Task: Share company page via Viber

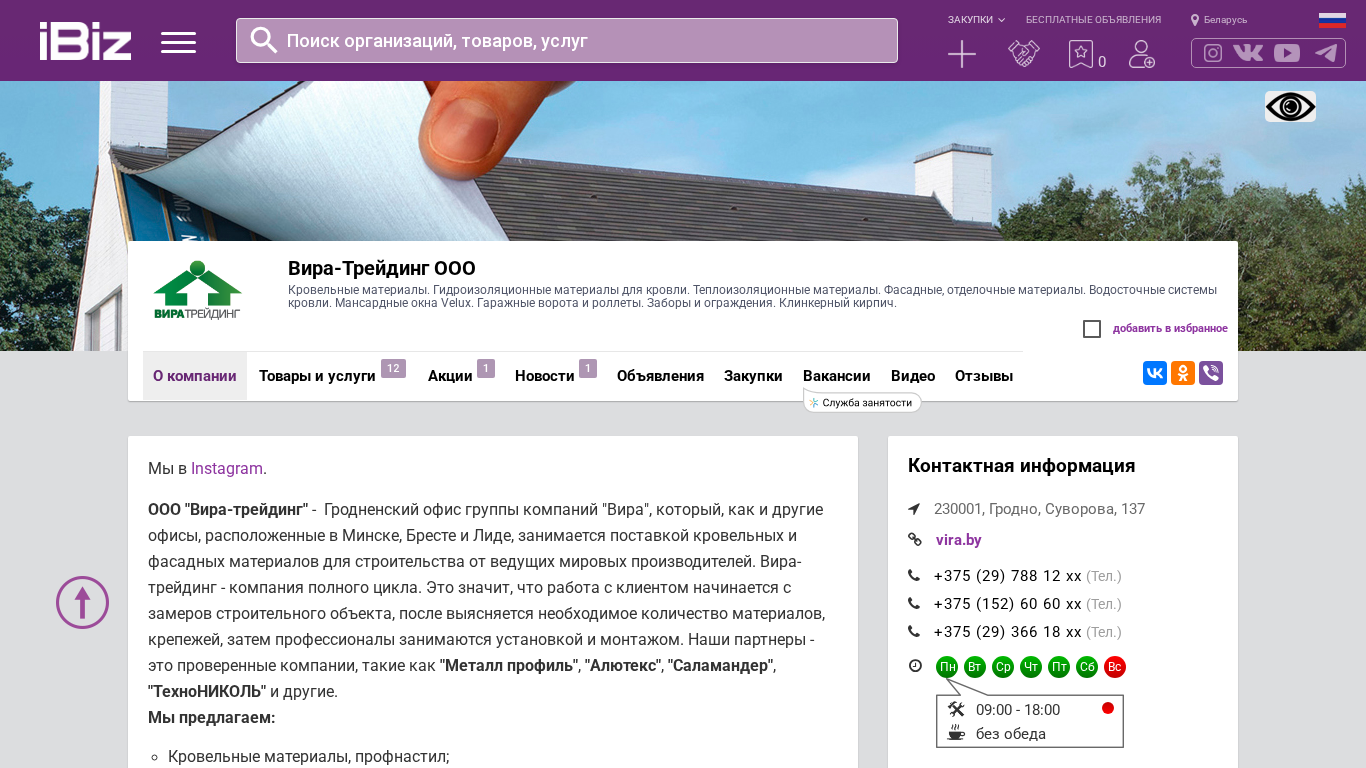Action: tap(1211, 373)
